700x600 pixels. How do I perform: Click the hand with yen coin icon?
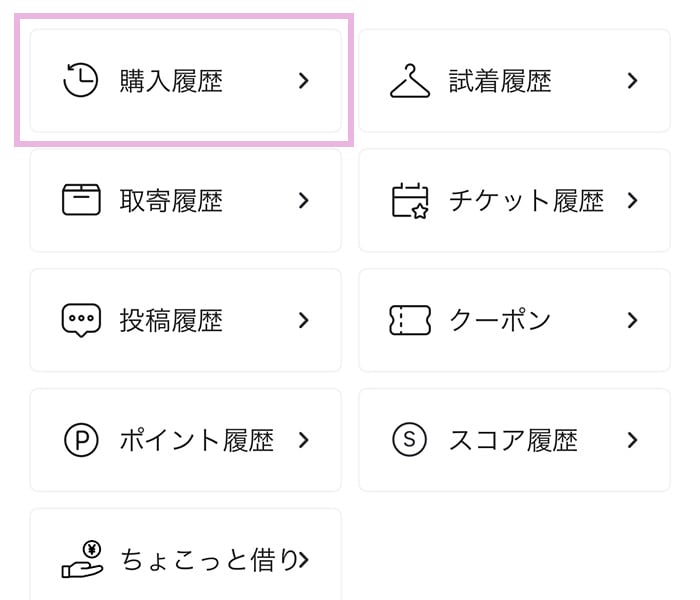coord(81,559)
